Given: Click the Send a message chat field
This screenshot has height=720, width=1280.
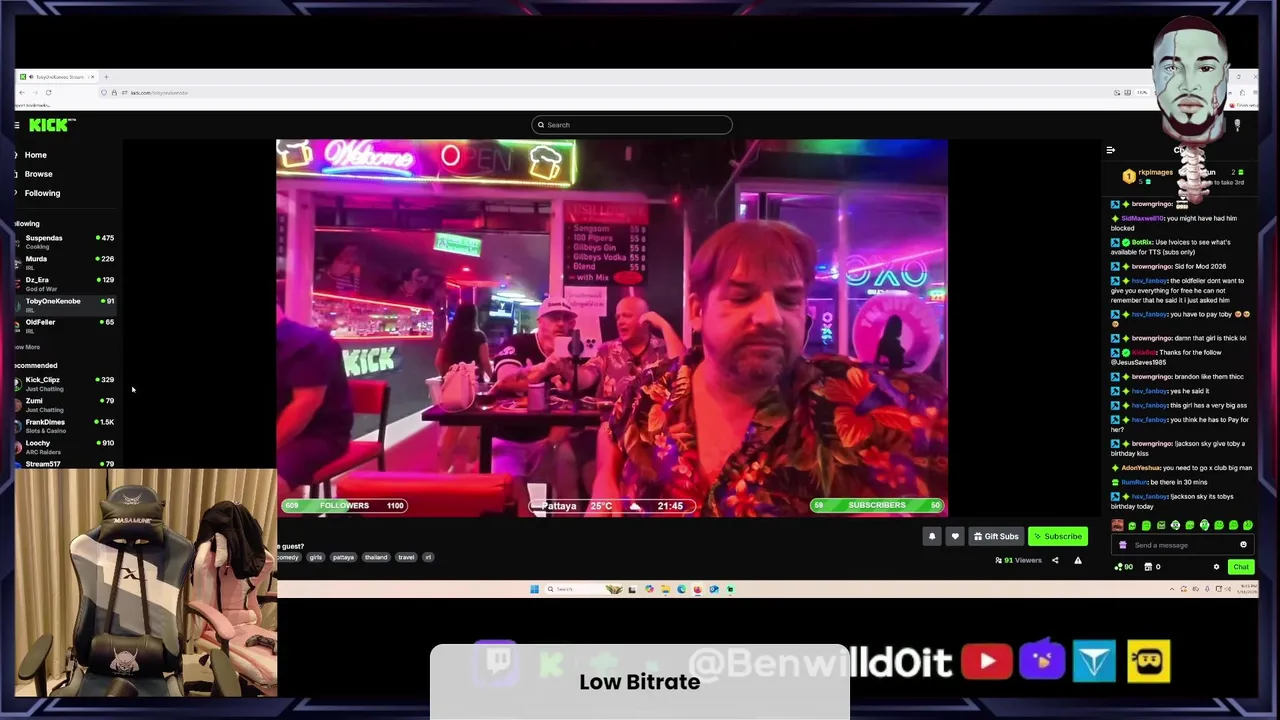Looking at the screenshot, I should [1184, 545].
